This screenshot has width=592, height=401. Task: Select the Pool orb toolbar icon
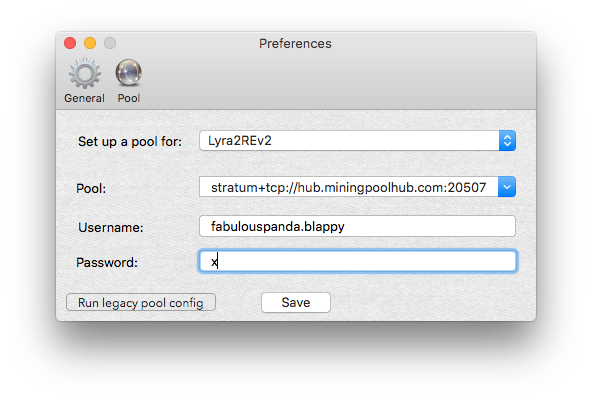(128, 72)
